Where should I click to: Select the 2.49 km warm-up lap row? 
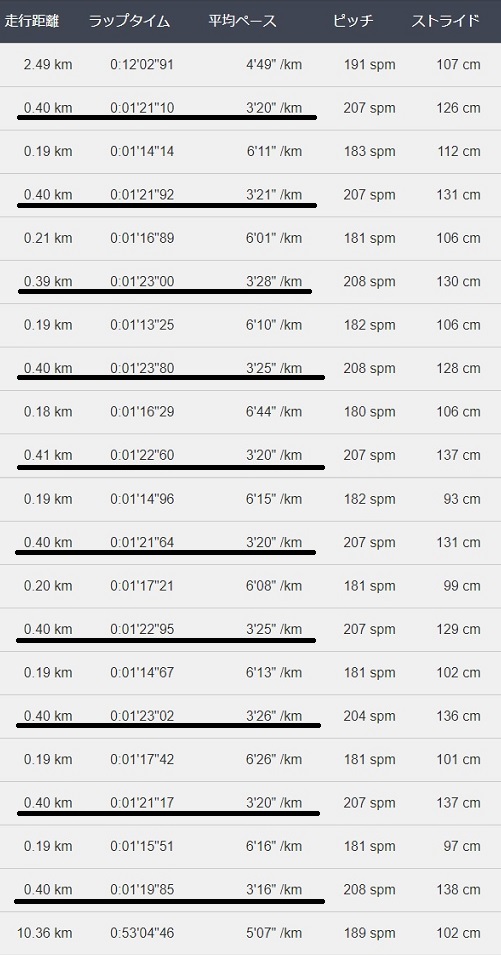click(250, 65)
